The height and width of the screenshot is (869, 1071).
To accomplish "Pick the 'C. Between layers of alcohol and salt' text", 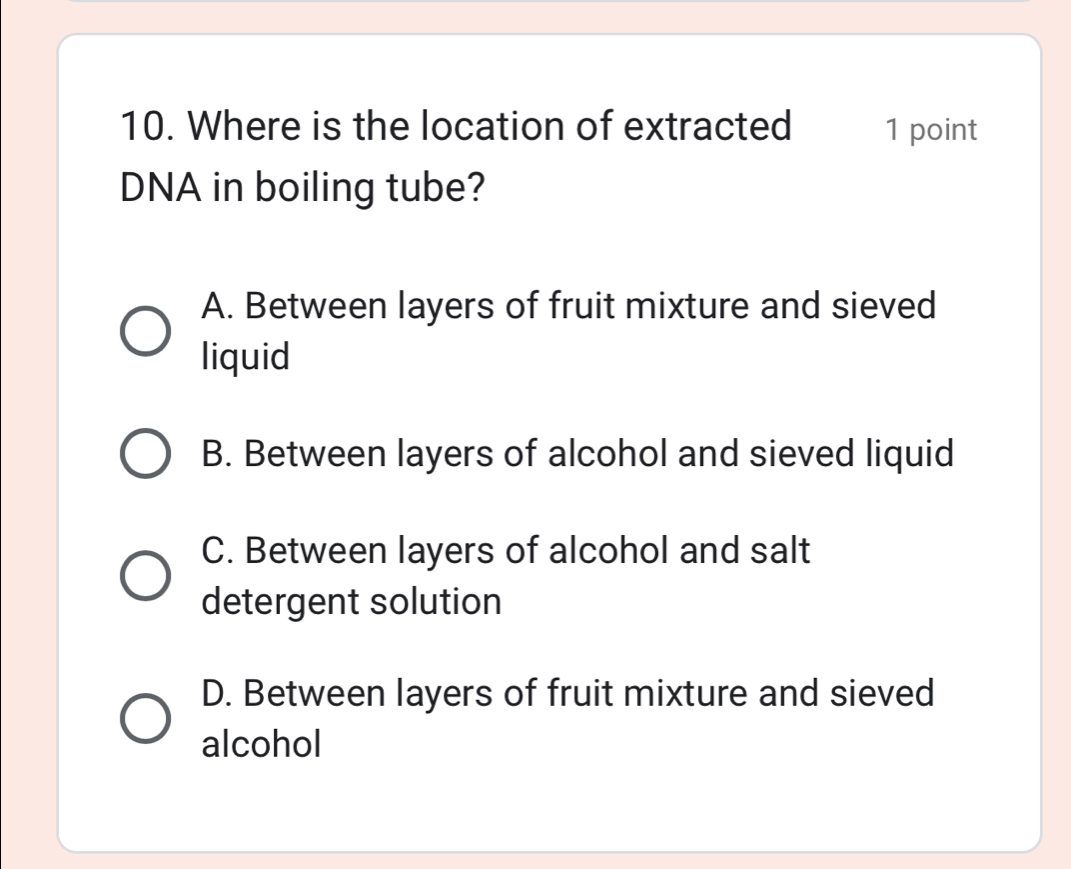I will (505, 551).
